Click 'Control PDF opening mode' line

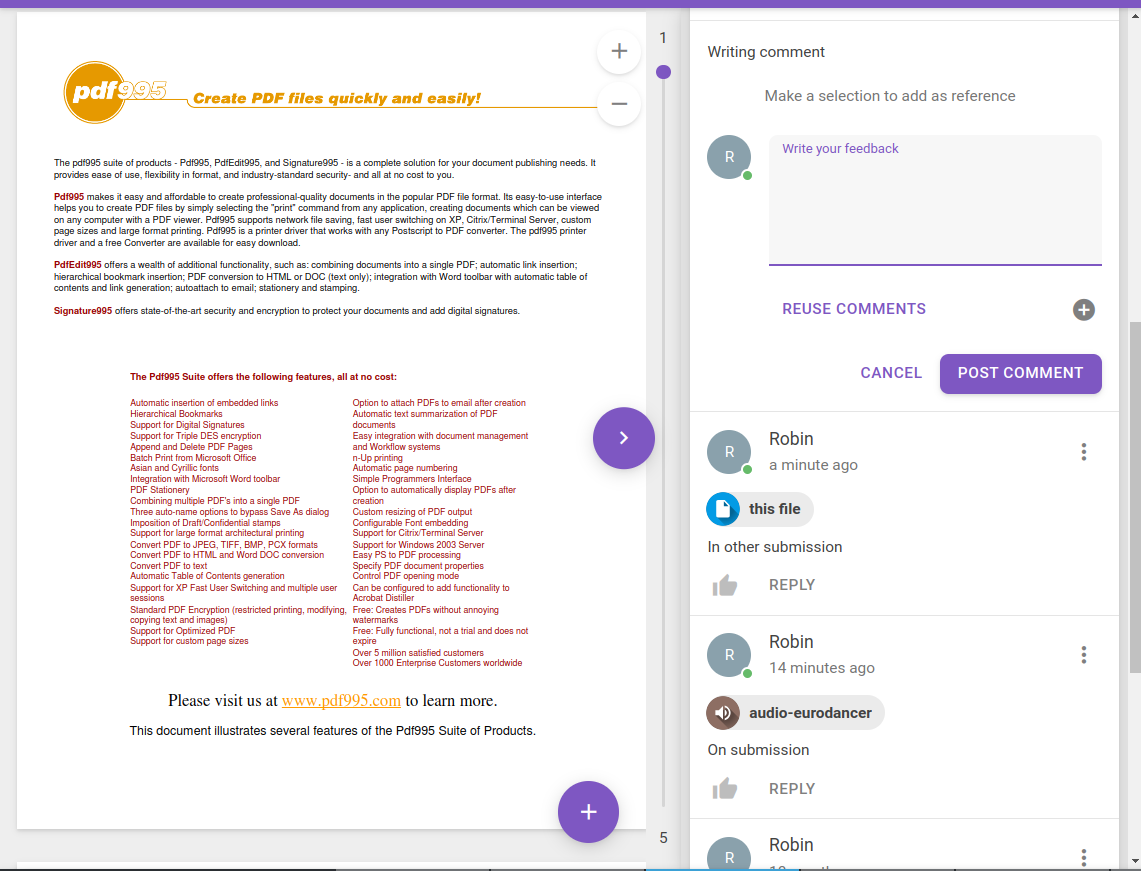point(405,576)
